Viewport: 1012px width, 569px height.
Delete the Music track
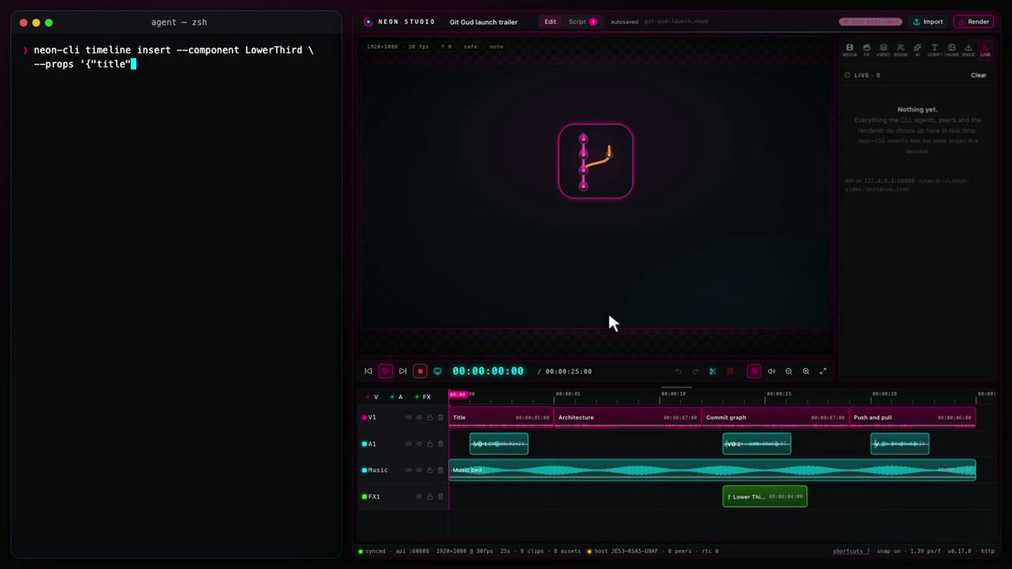coord(441,470)
